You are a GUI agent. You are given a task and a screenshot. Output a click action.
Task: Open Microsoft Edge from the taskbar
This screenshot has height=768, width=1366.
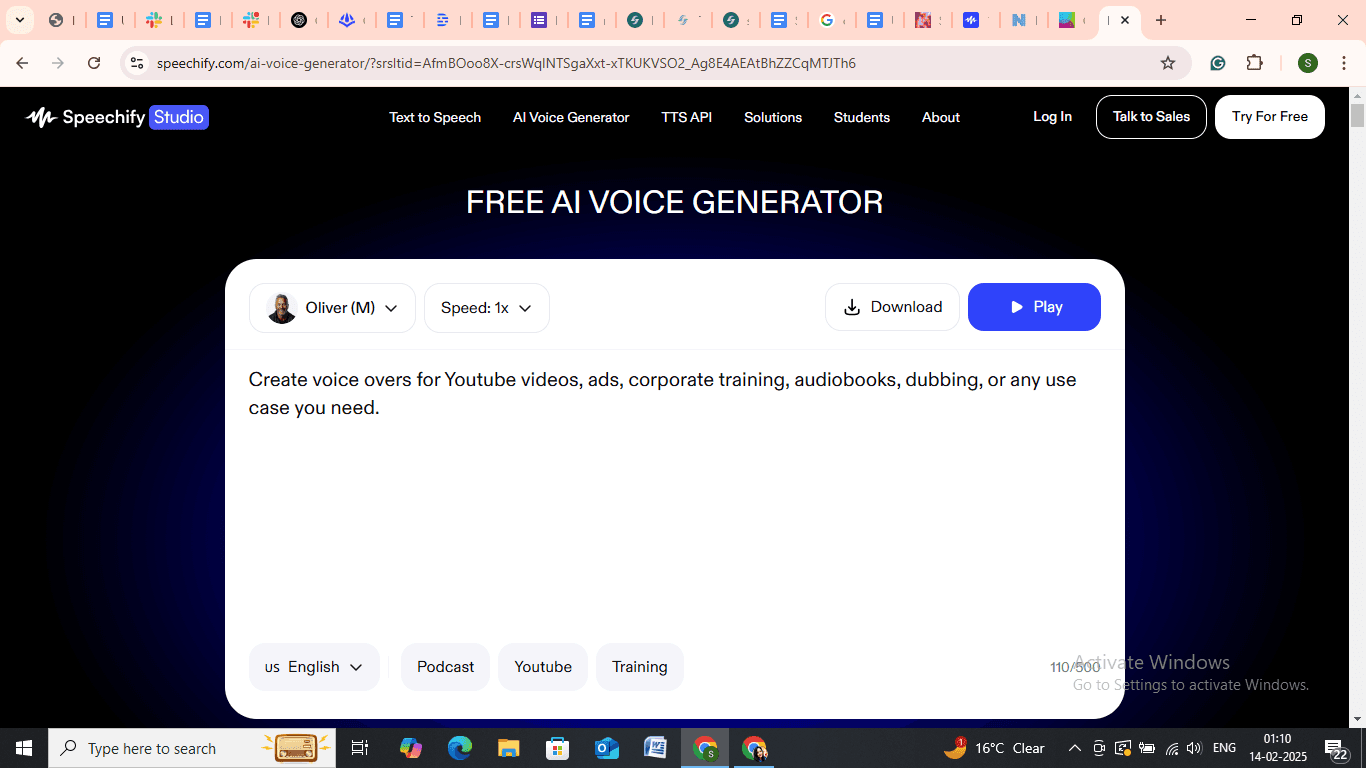(x=460, y=748)
